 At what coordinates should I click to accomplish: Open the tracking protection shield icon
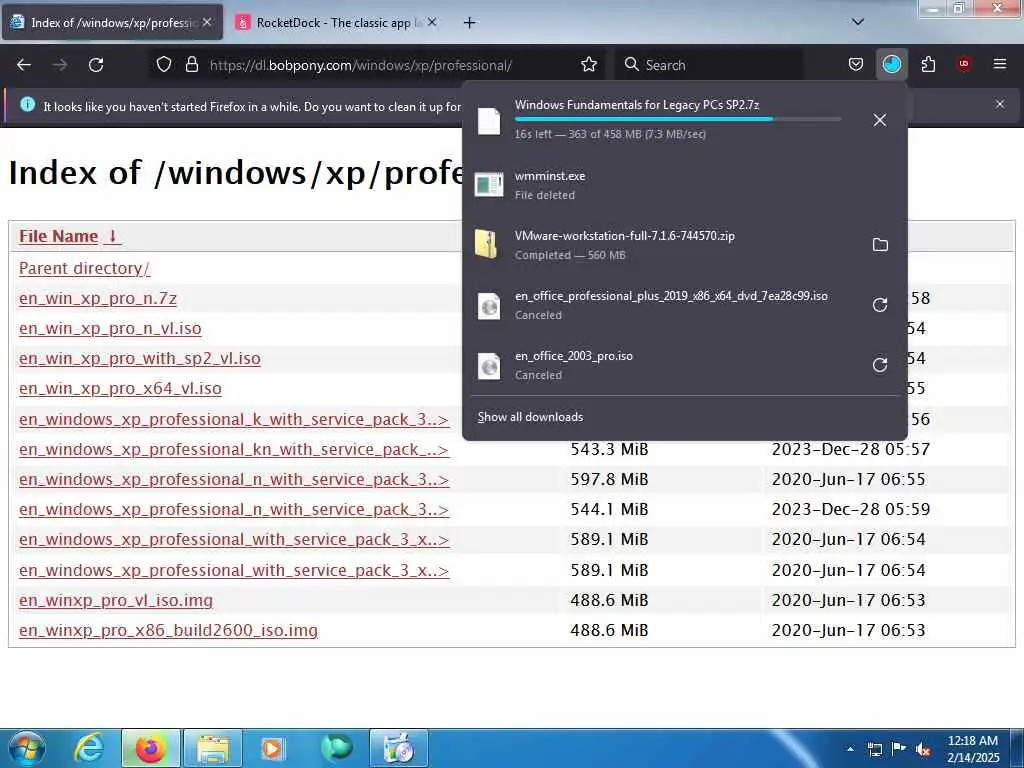164,65
